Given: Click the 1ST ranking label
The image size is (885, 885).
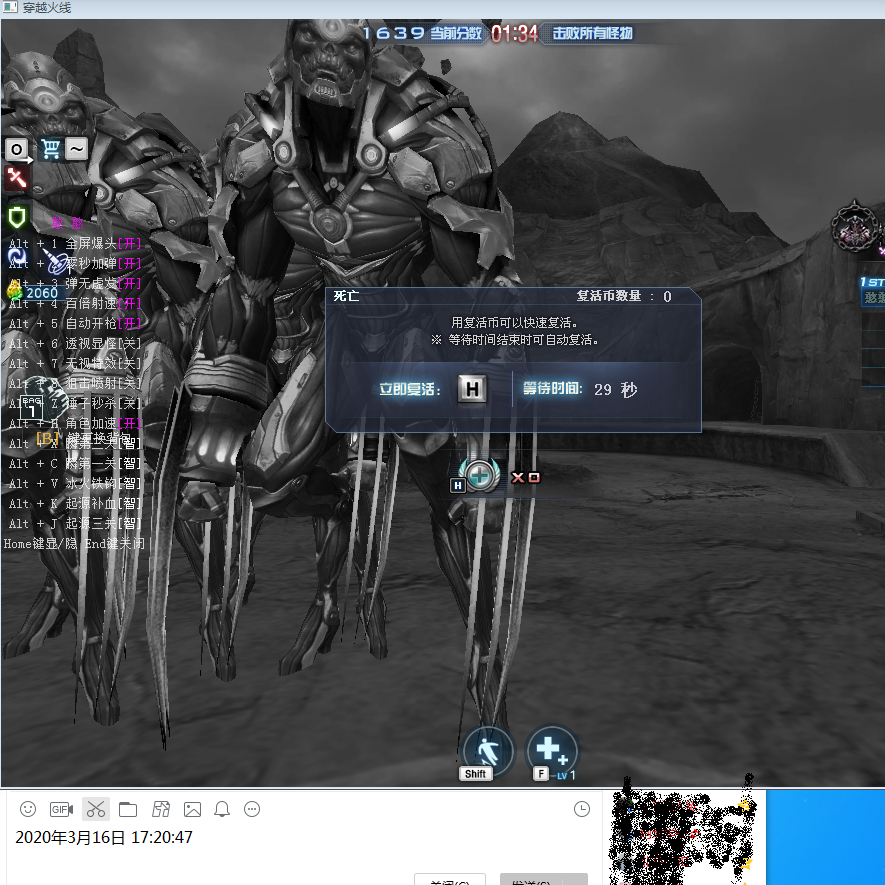Looking at the screenshot, I should [x=872, y=282].
